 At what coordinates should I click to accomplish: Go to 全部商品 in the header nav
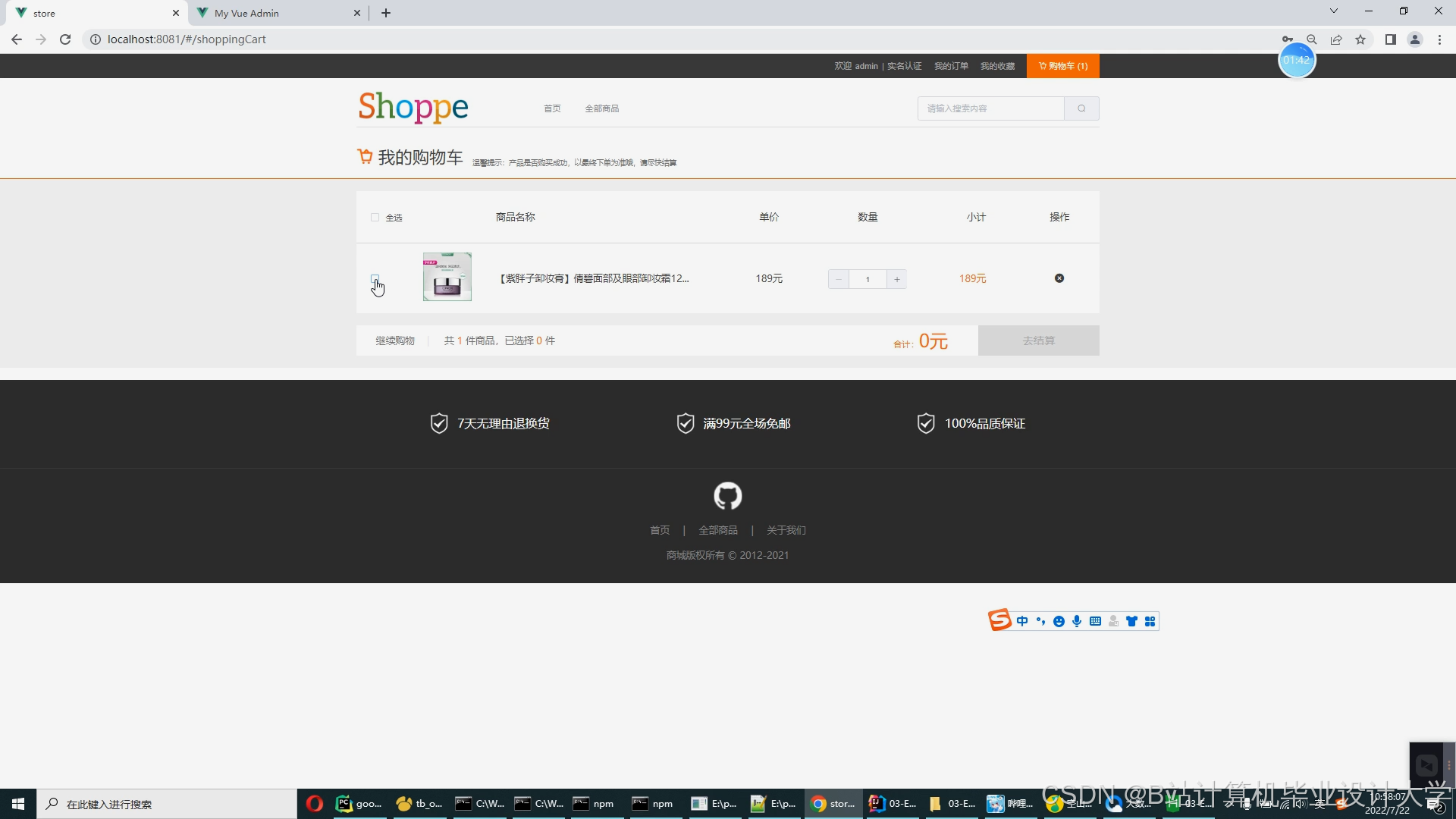(x=601, y=108)
